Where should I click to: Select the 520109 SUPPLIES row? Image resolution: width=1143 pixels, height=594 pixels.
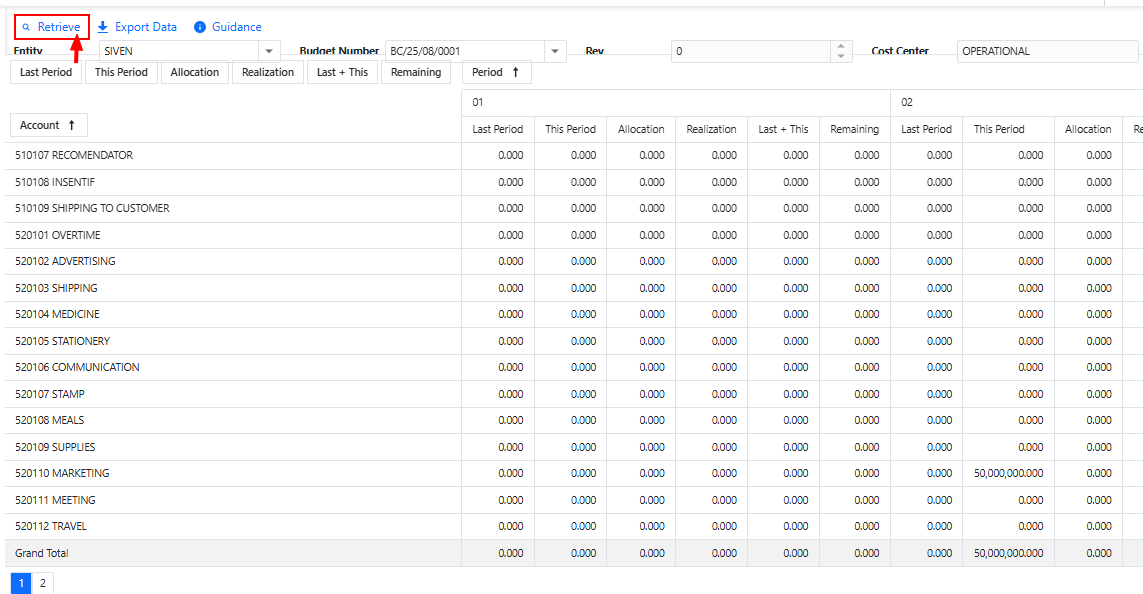coord(233,447)
